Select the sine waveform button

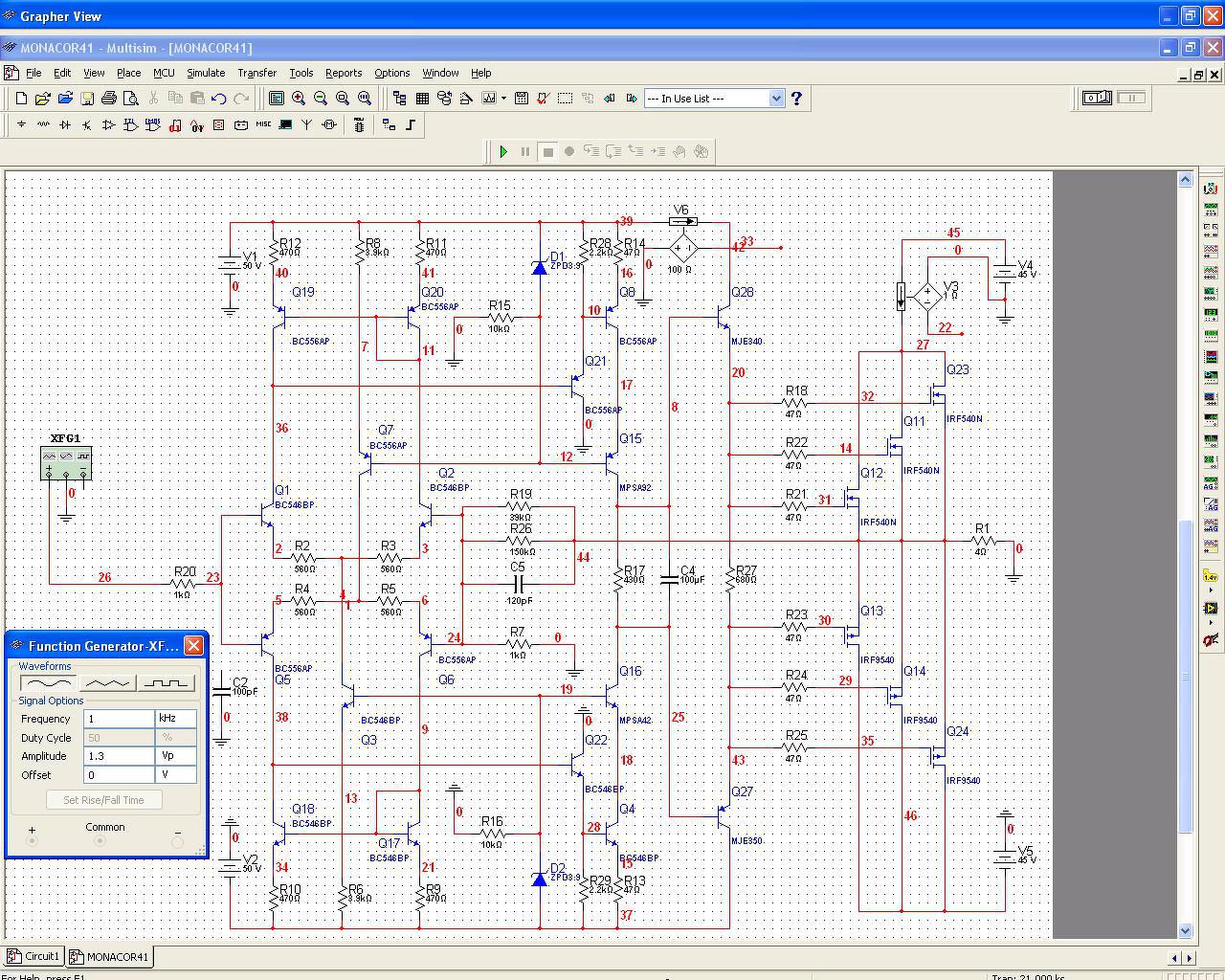[48, 683]
